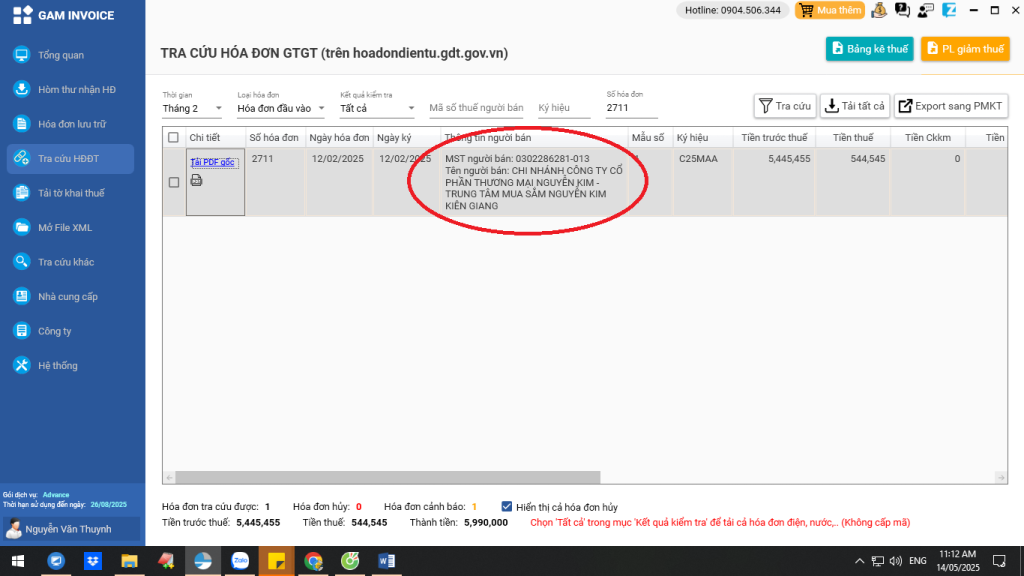Viewport: 1024px width, 576px height.
Task: Go to Hòm thư nhận HĐ
Action: click(x=71, y=89)
